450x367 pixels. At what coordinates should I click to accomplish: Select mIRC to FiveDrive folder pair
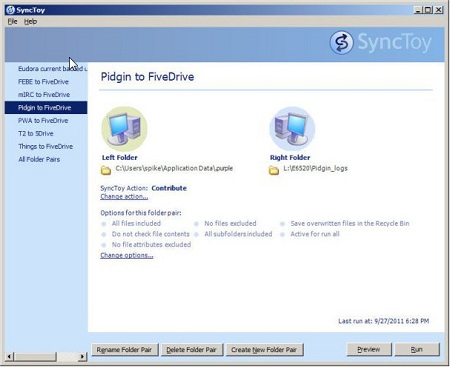tap(46, 95)
